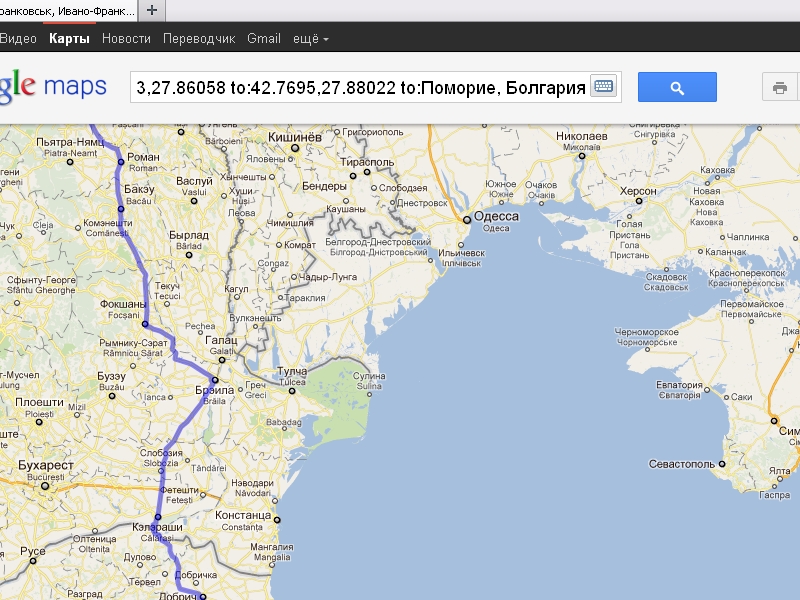Click the print icon button
This screenshot has width=800, height=600.
(x=780, y=87)
